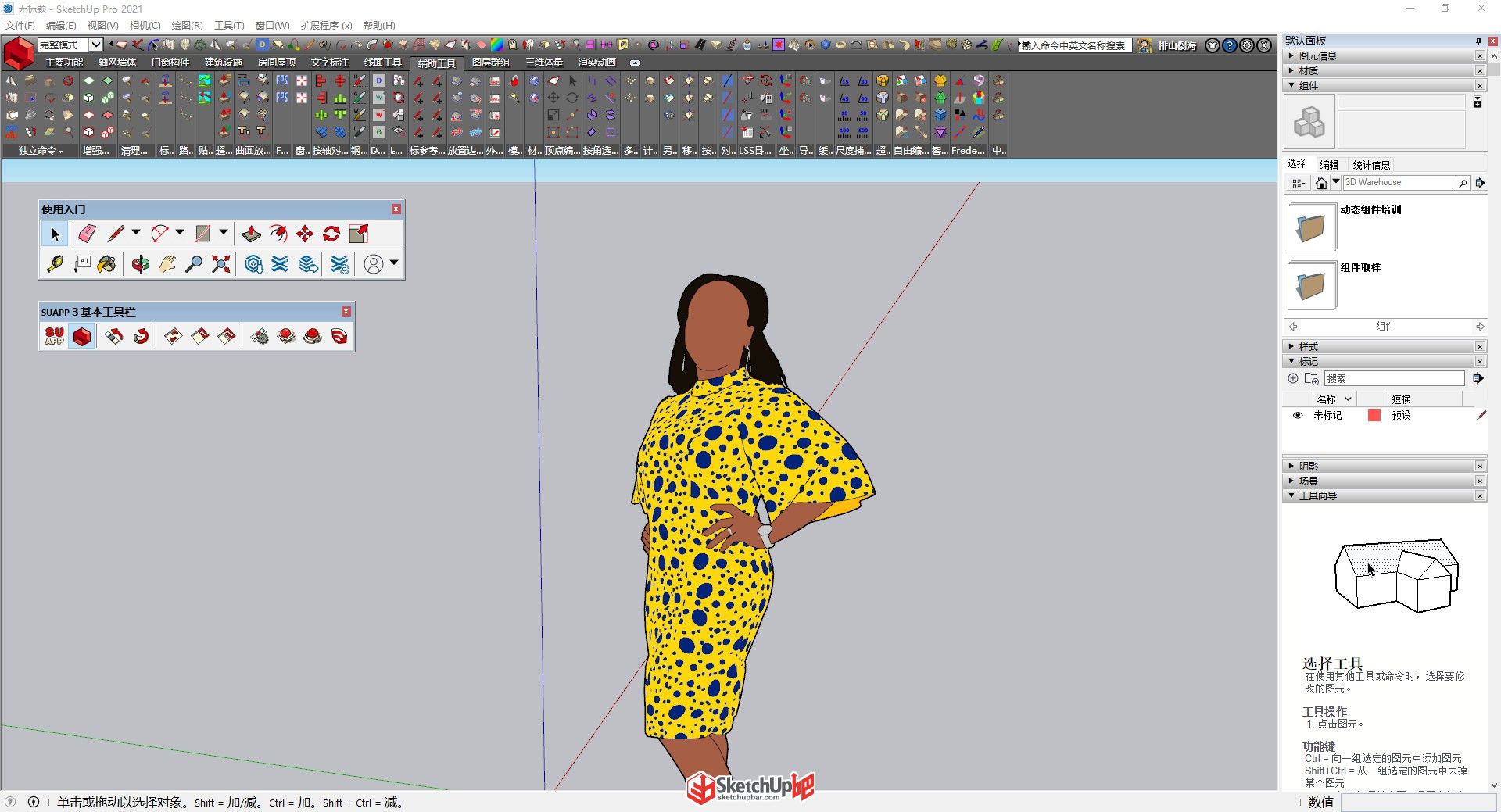The width and height of the screenshot is (1501, 812).
Task: Open the user account dropdown
Action: [x=394, y=263]
